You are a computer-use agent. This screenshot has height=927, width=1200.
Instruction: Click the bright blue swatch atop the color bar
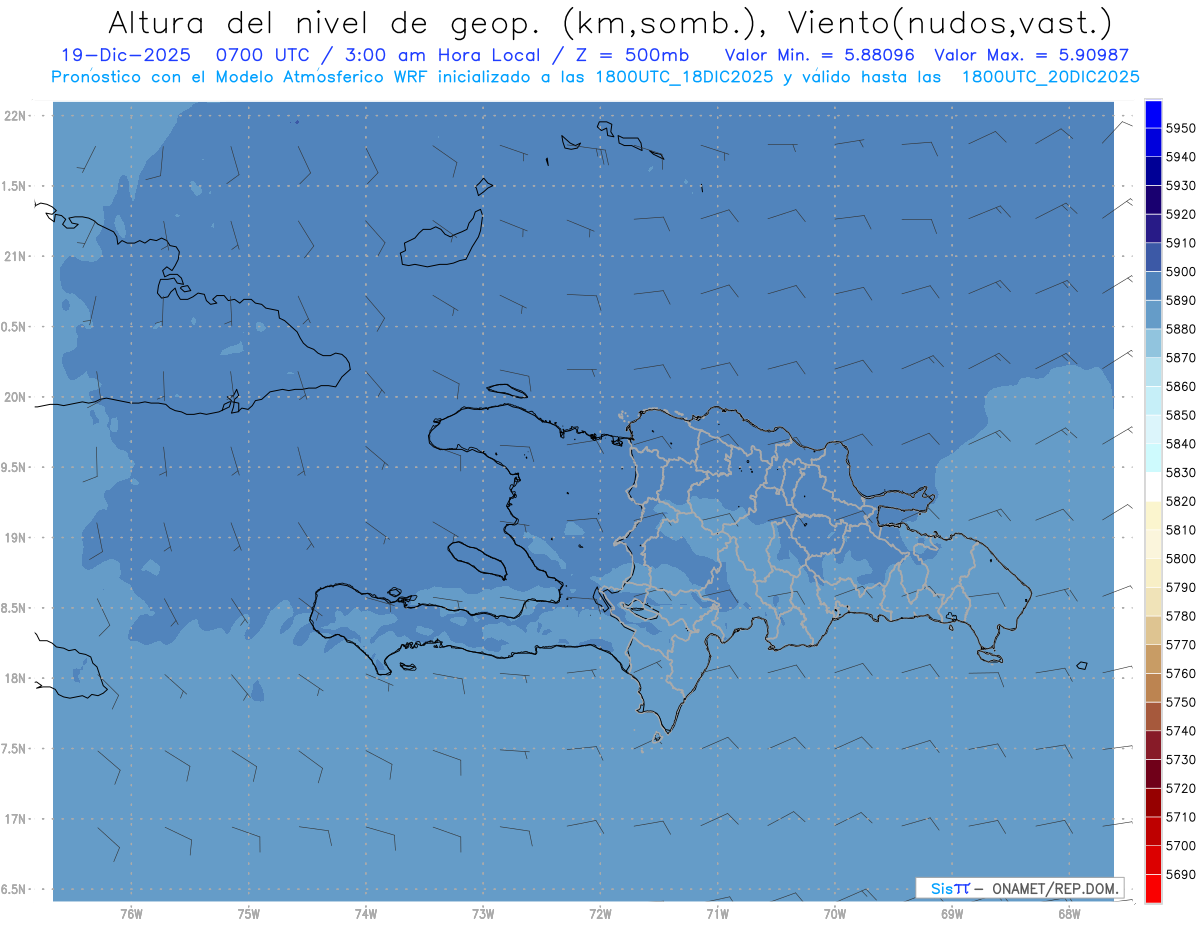pos(1152,113)
